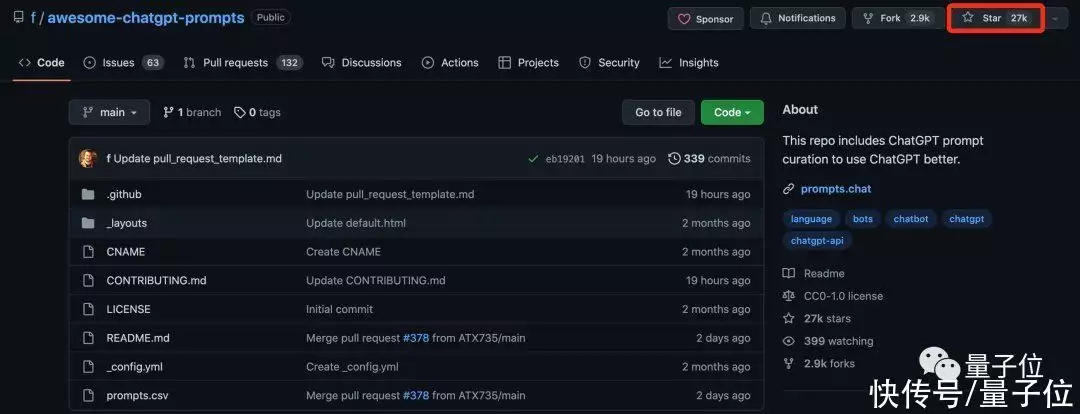The image size is (1080, 414).
Task: Open the prompts.chat website link
Action: [835, 188]
